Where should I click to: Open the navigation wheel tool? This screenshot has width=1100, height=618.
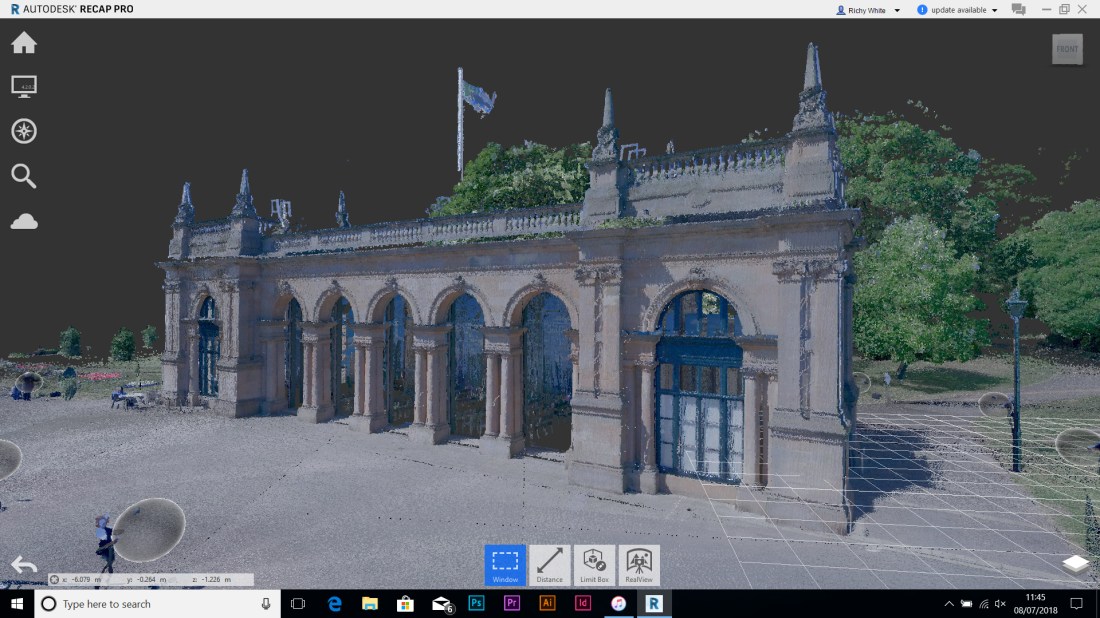pyautogui.click(x=23, y=131)
